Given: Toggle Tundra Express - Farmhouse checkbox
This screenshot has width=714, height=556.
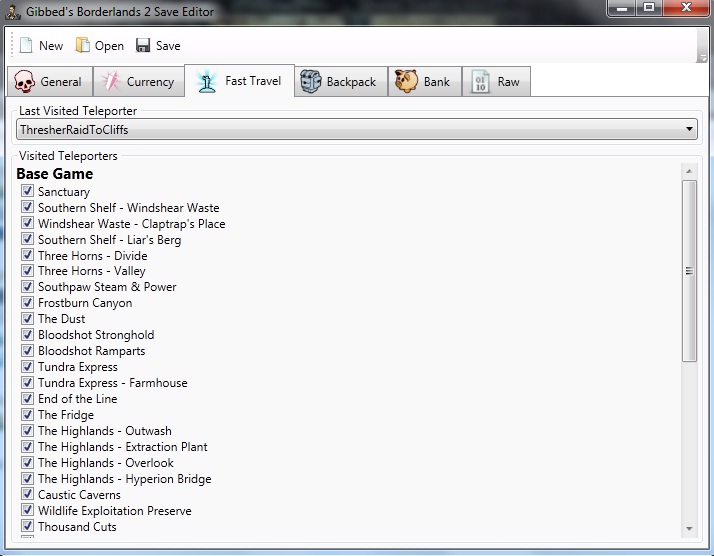Looking at the screenshot, I should pos(27,382).
